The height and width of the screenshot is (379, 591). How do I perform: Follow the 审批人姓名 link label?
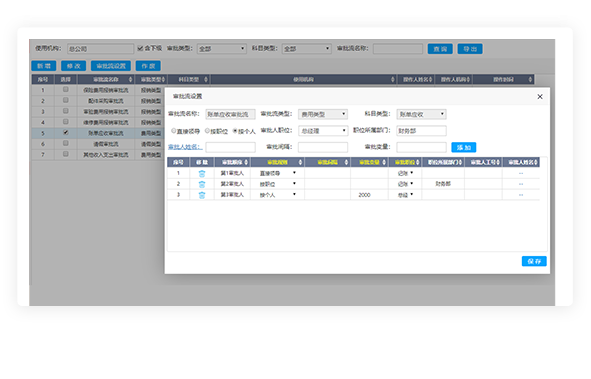pyautogui.click(x=185, y=147)
